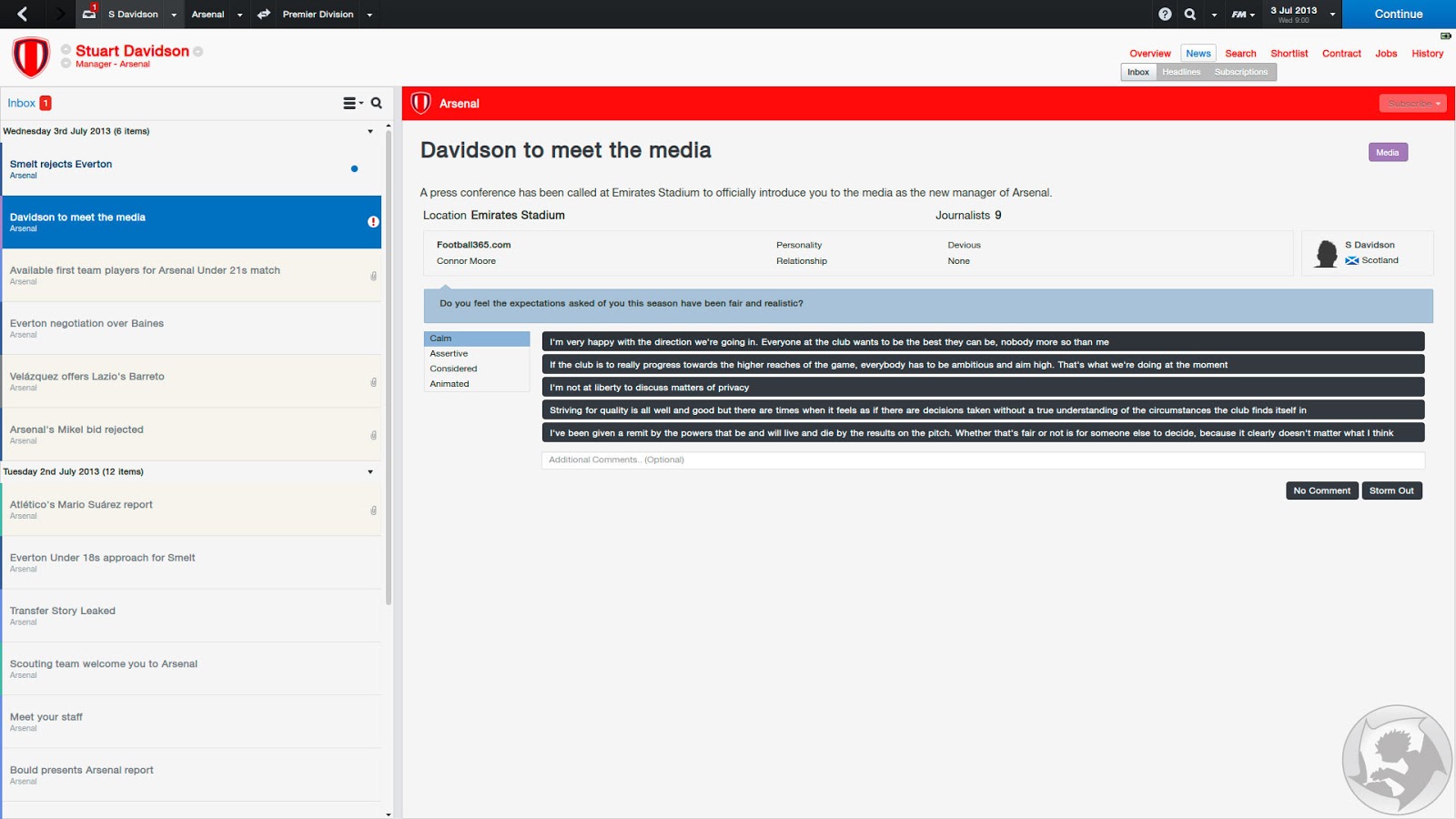The width and height of the screenshot is (1456, 819).
Task: Open the FM menu logo
Action: pyautogui.click(x=1239, y=14)
